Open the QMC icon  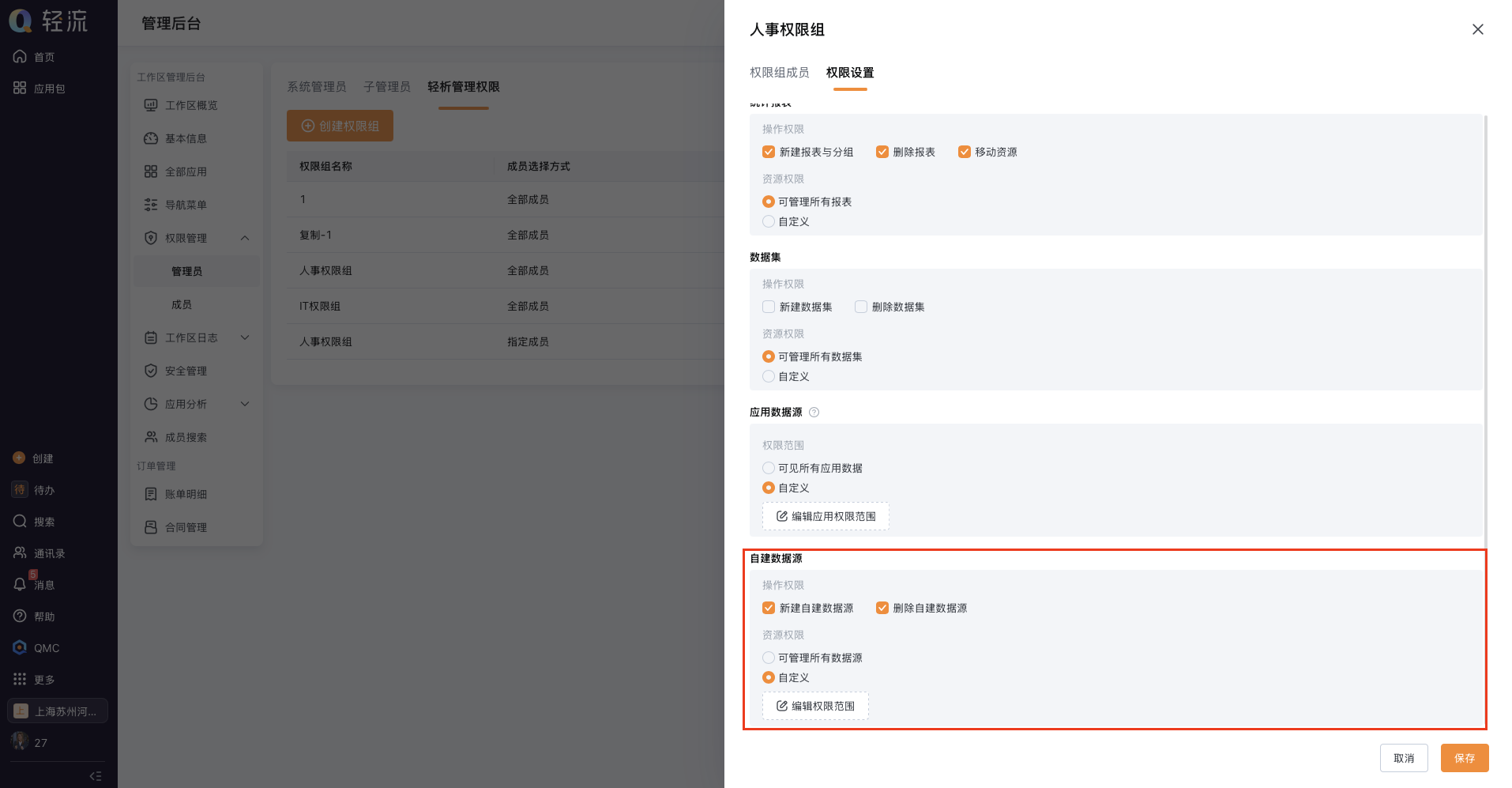[x=20, y=647]
